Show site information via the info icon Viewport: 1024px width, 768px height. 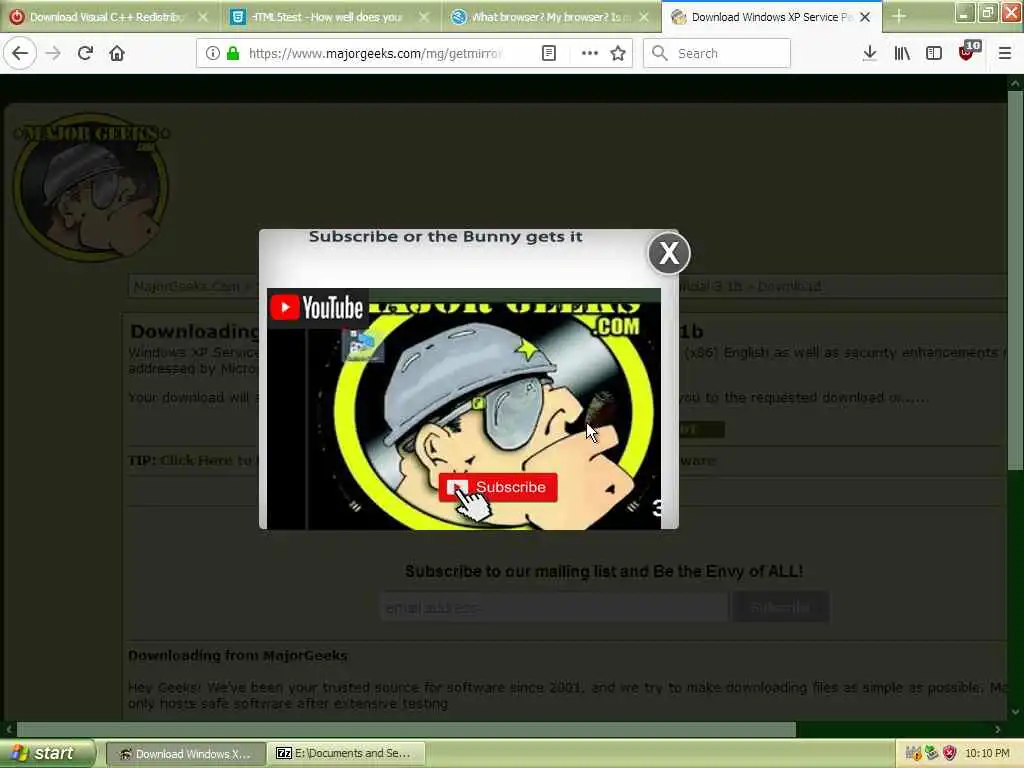(212, 53)
